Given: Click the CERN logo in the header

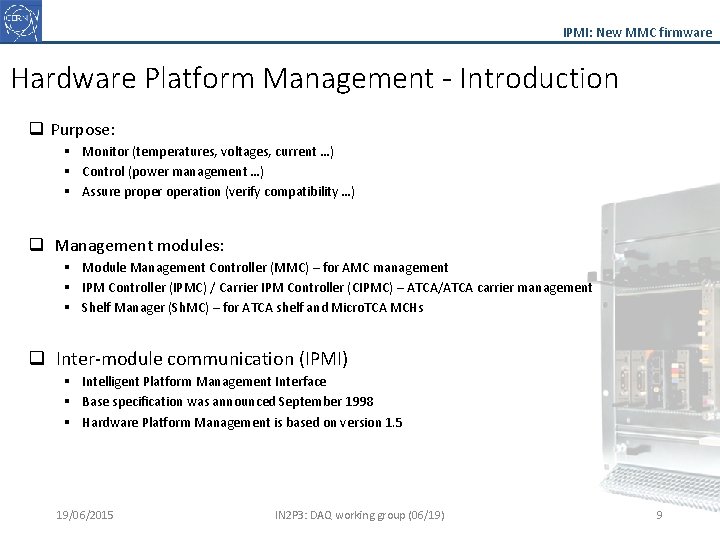Looking at the screenshot, I should point(21,22).
